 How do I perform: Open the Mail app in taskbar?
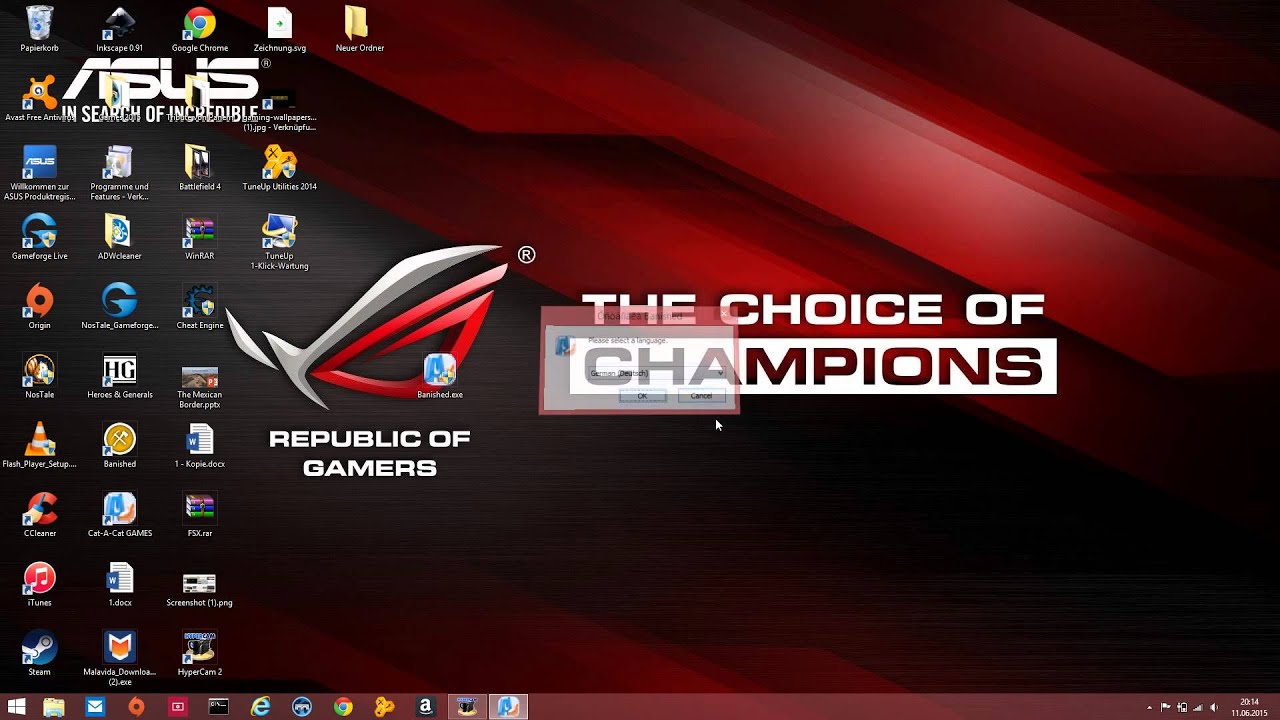tap(95, 707)
